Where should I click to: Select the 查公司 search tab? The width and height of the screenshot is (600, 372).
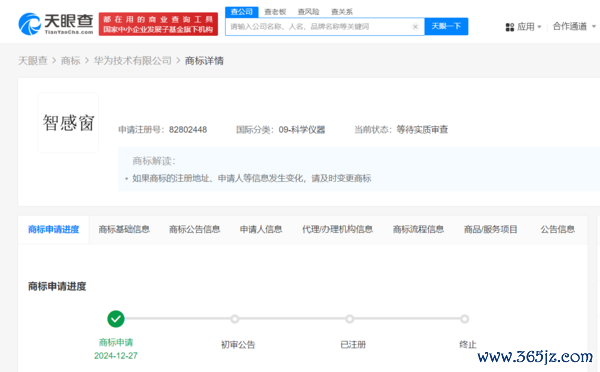tap(241, 12)
